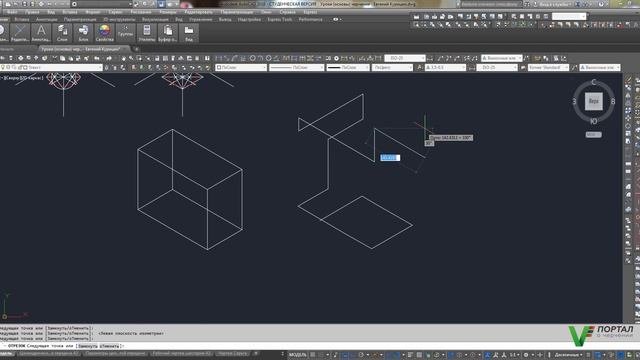
Task: Open the Вид folder panel in ribbon
Action: [x=189, y=33]
